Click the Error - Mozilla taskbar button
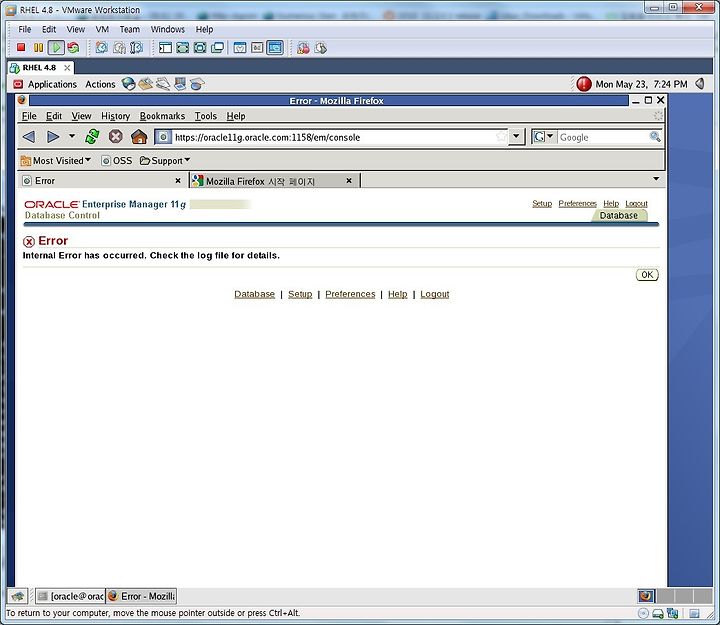This screenshot has height=625, width=720. click(x=141, y=596)
